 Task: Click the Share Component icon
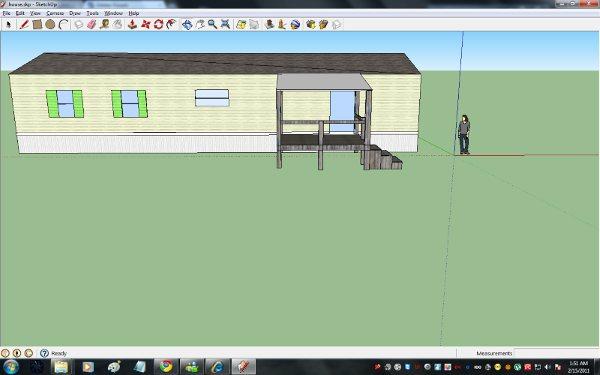coord(337,24)
